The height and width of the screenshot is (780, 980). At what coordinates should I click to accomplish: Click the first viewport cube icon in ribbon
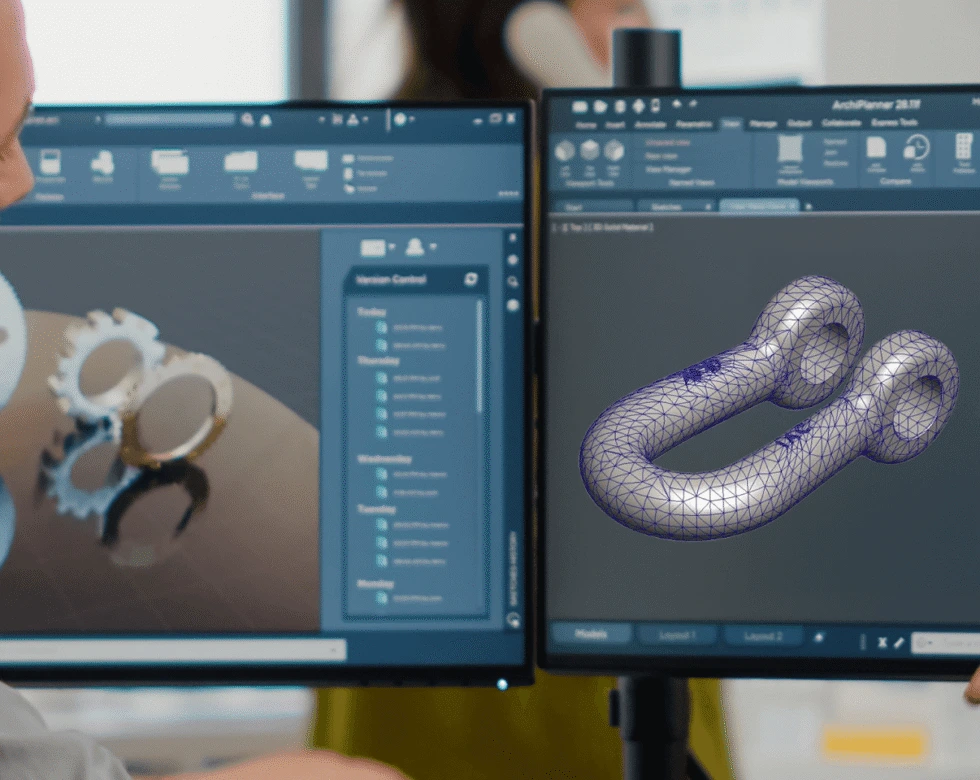click(x=565, y=150)
